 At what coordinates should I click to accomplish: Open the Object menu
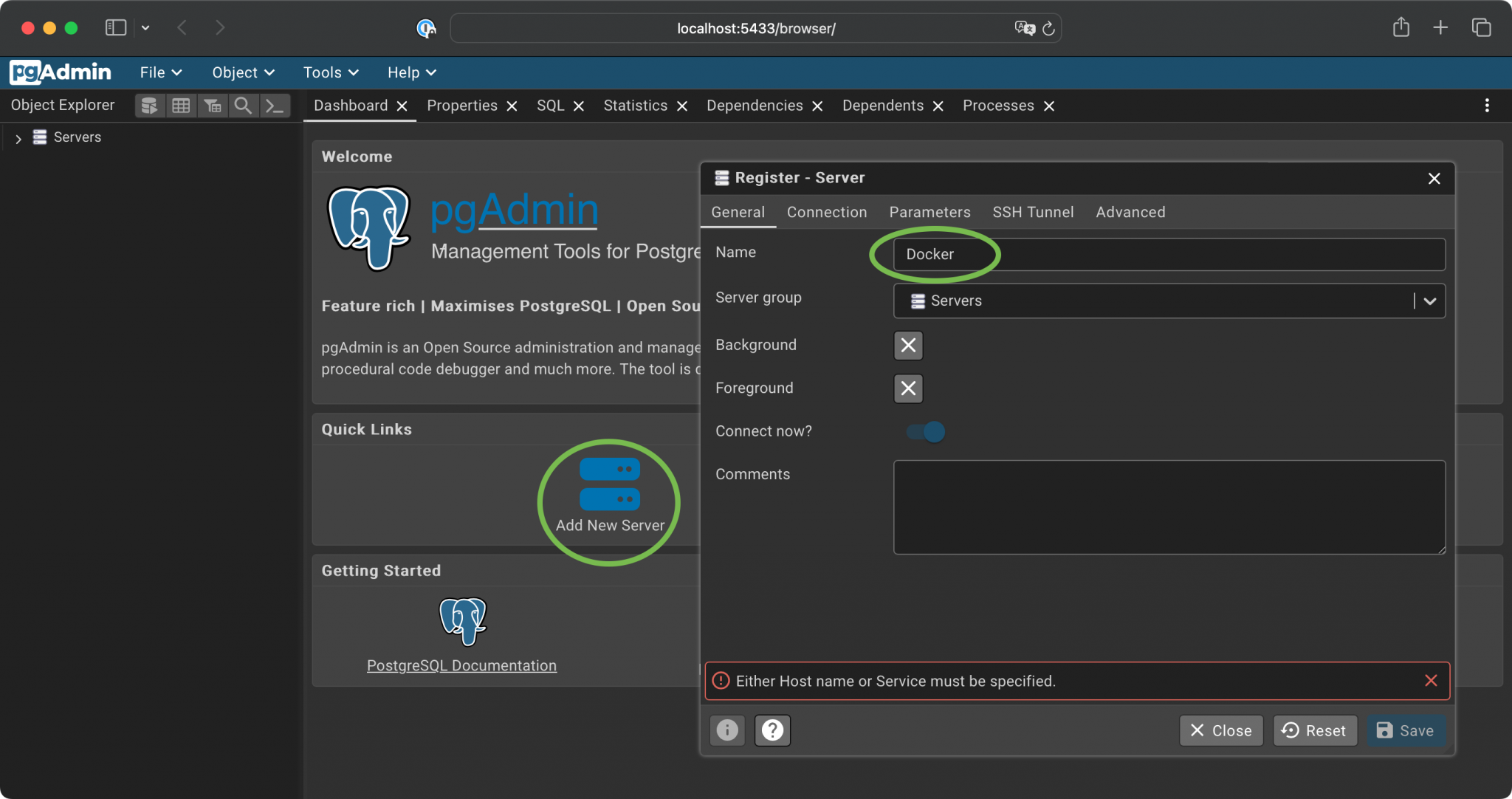(x=244, y=72)
